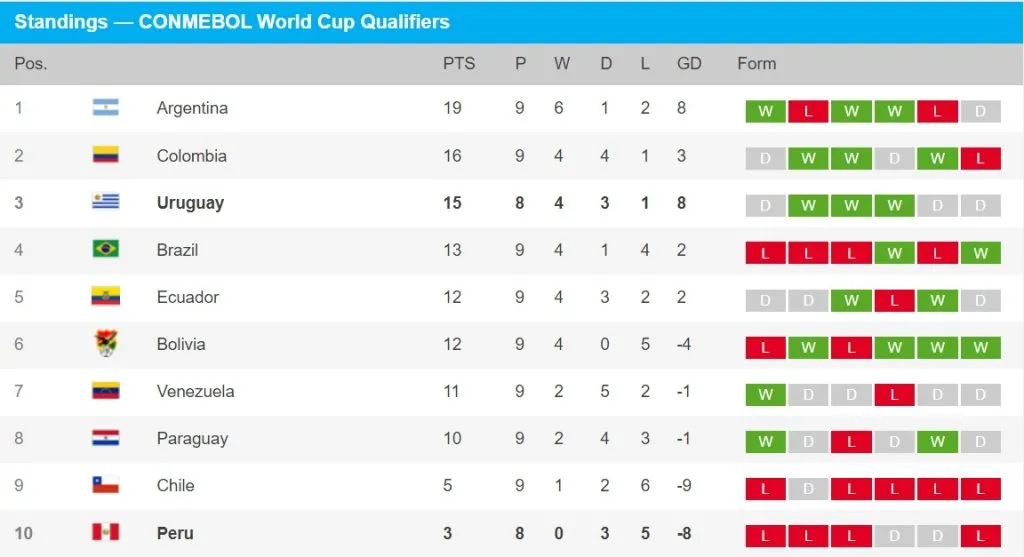
Task: Open the Uruguay team link
Action: point(190,202)
